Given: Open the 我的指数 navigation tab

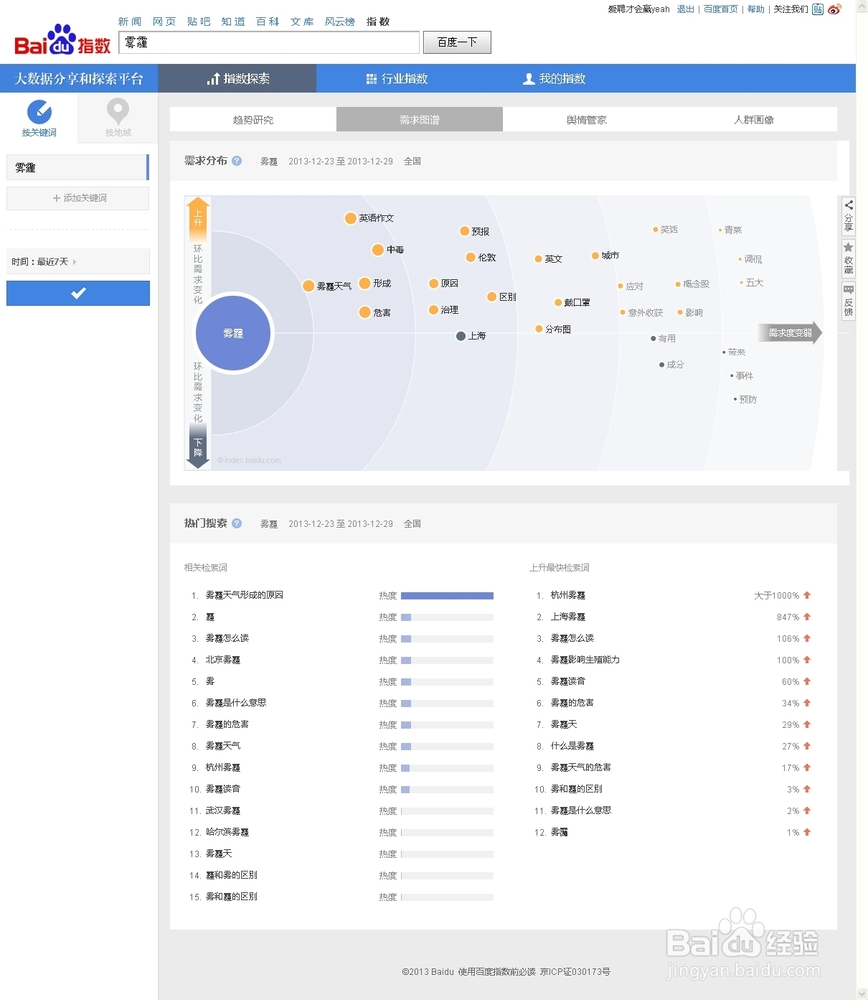Looking at the screenshot, I should [554, 78].
